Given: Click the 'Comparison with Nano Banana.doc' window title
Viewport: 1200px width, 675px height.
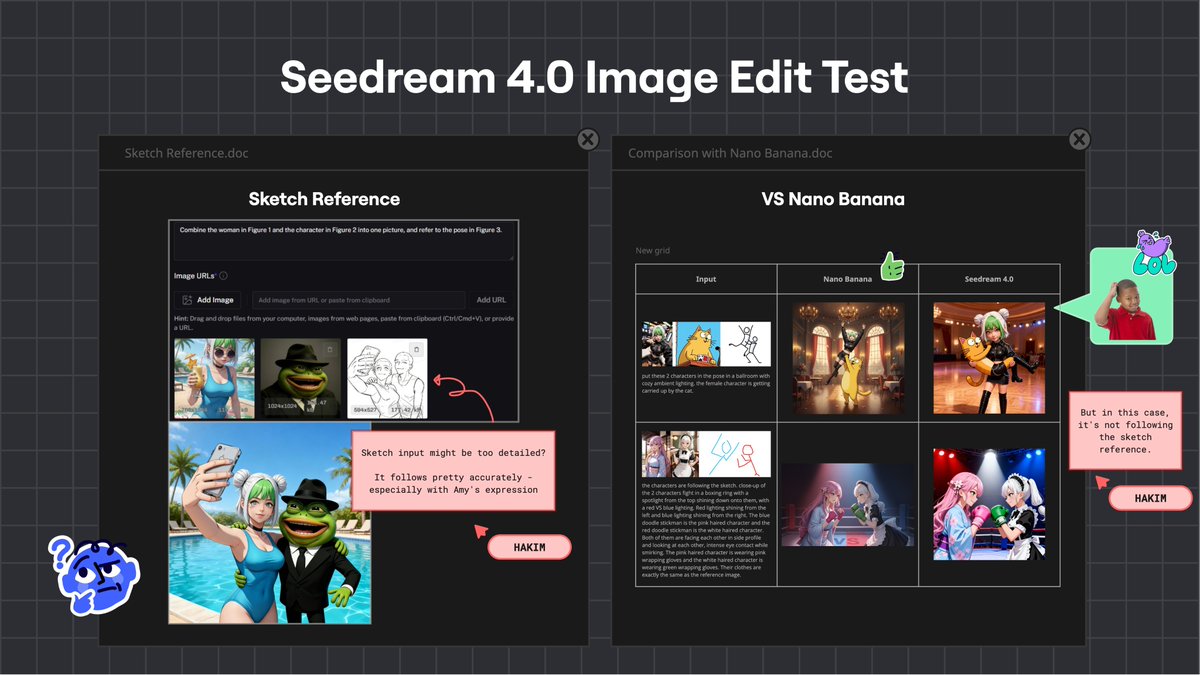Looking at the screenshot, I should pyautogui.click(x=730, y=153).
